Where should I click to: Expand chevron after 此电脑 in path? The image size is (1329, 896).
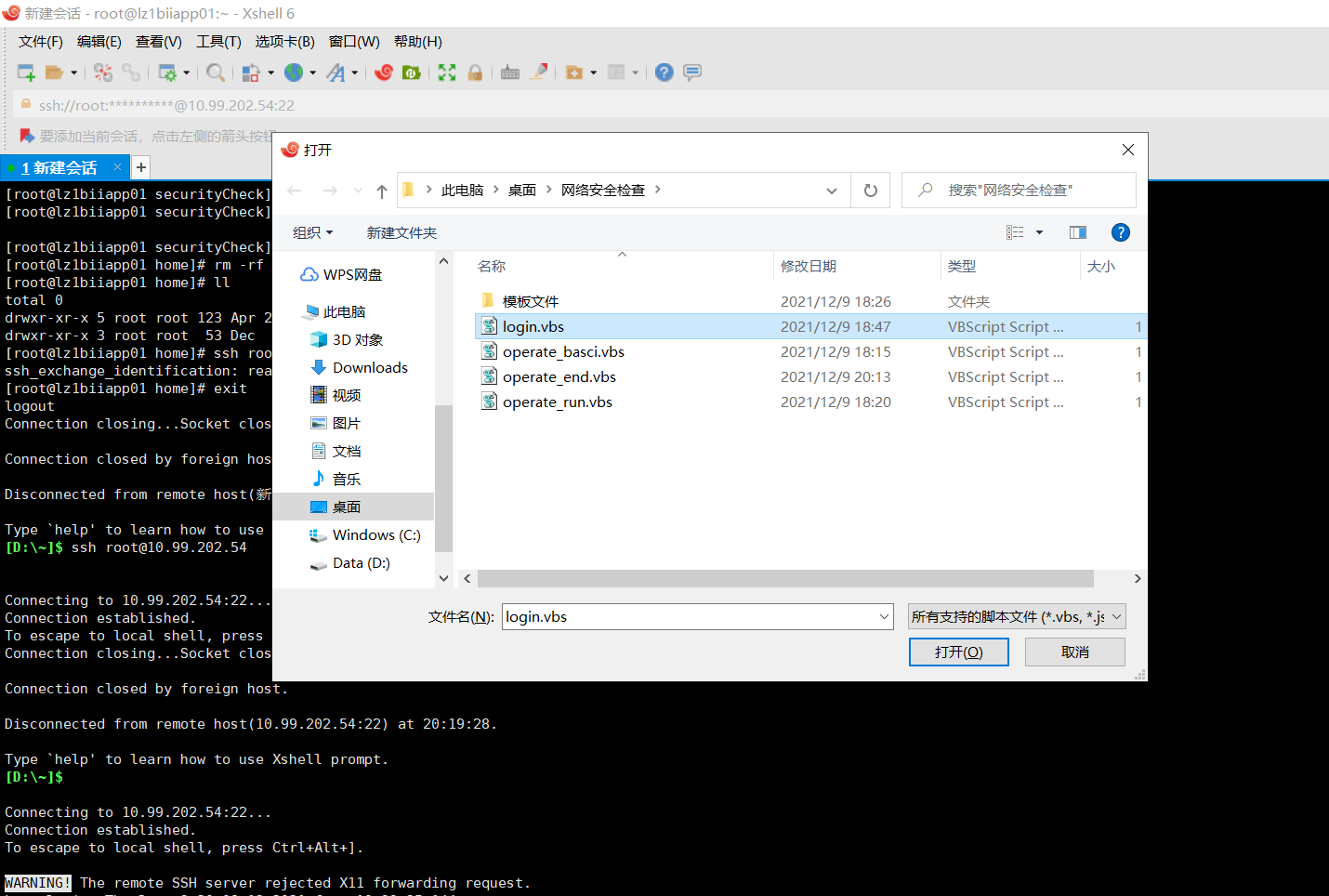pyautogui.click(x=495, y=190)
